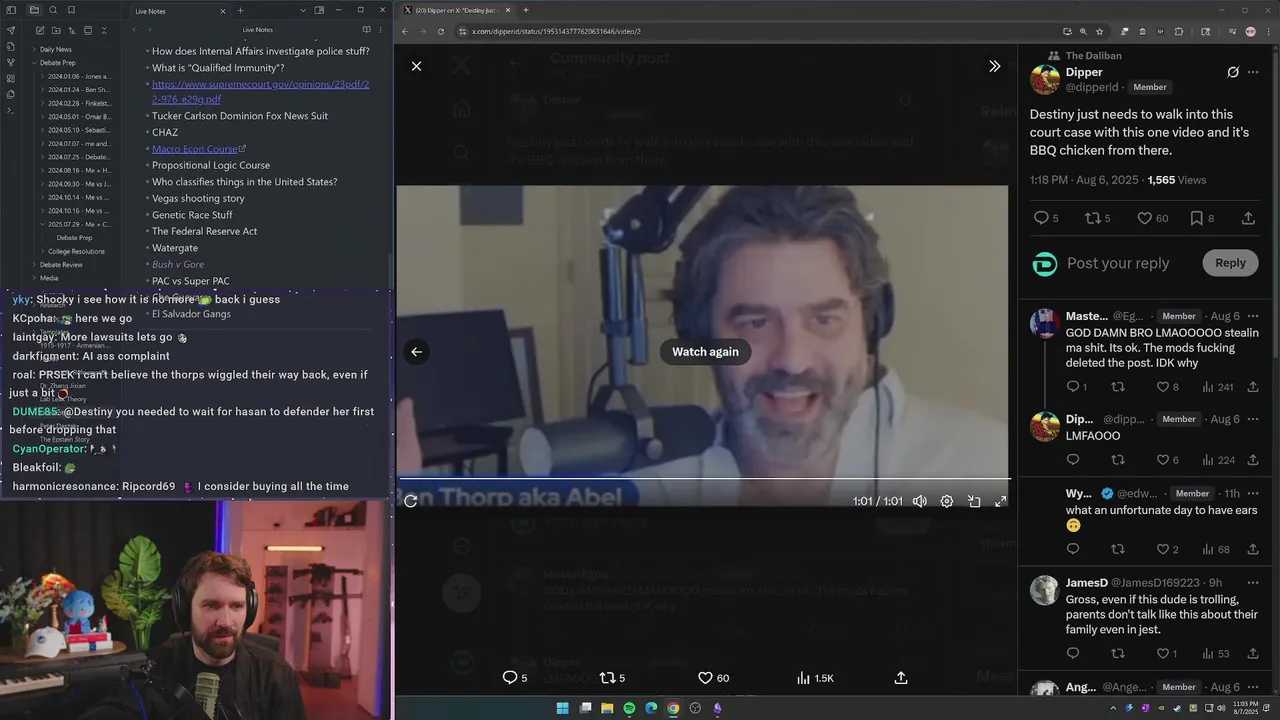Bookmark this page with the star icon
The width and height of the screenshot is (1280, 720).
[x=1100, y=31]
